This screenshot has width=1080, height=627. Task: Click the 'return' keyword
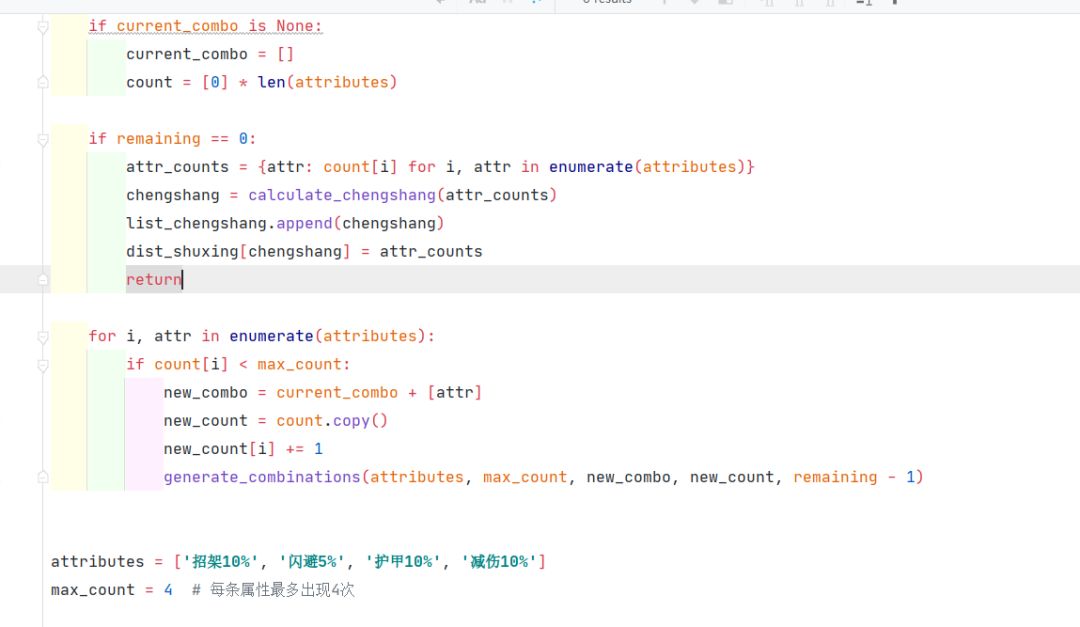[154, 280]
